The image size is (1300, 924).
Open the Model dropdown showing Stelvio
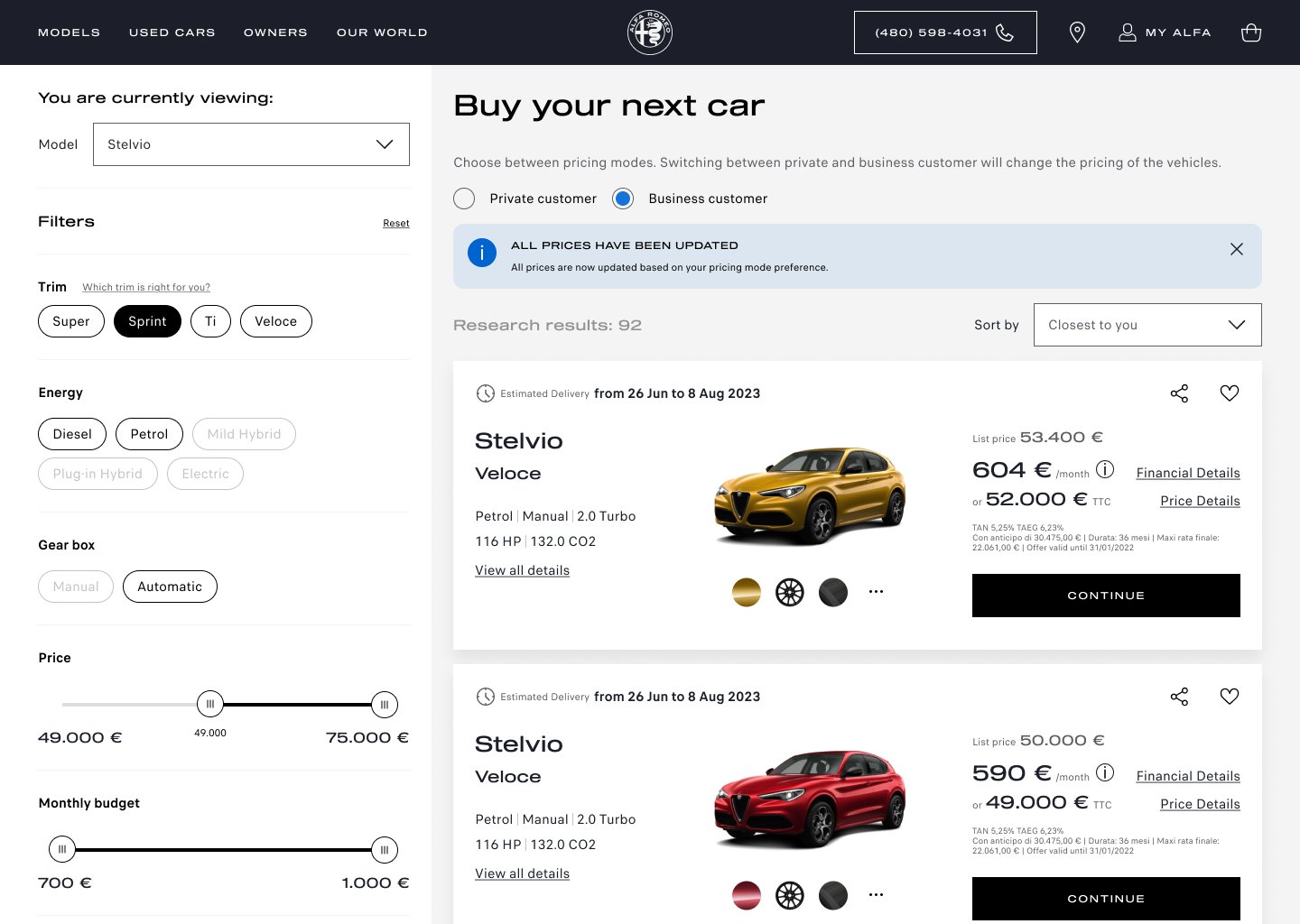[251, 144]
